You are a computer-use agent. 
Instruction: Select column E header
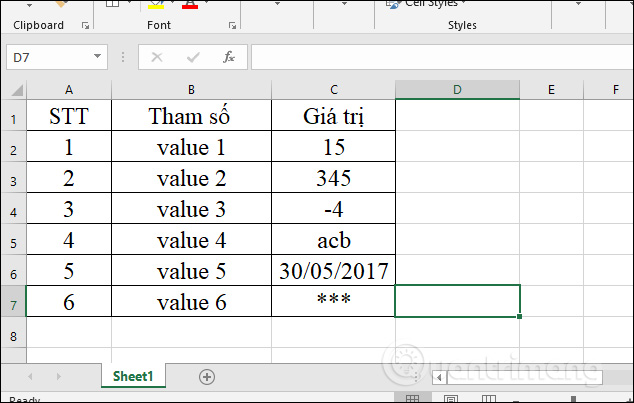pyautogui.click(x=552, y=90)
